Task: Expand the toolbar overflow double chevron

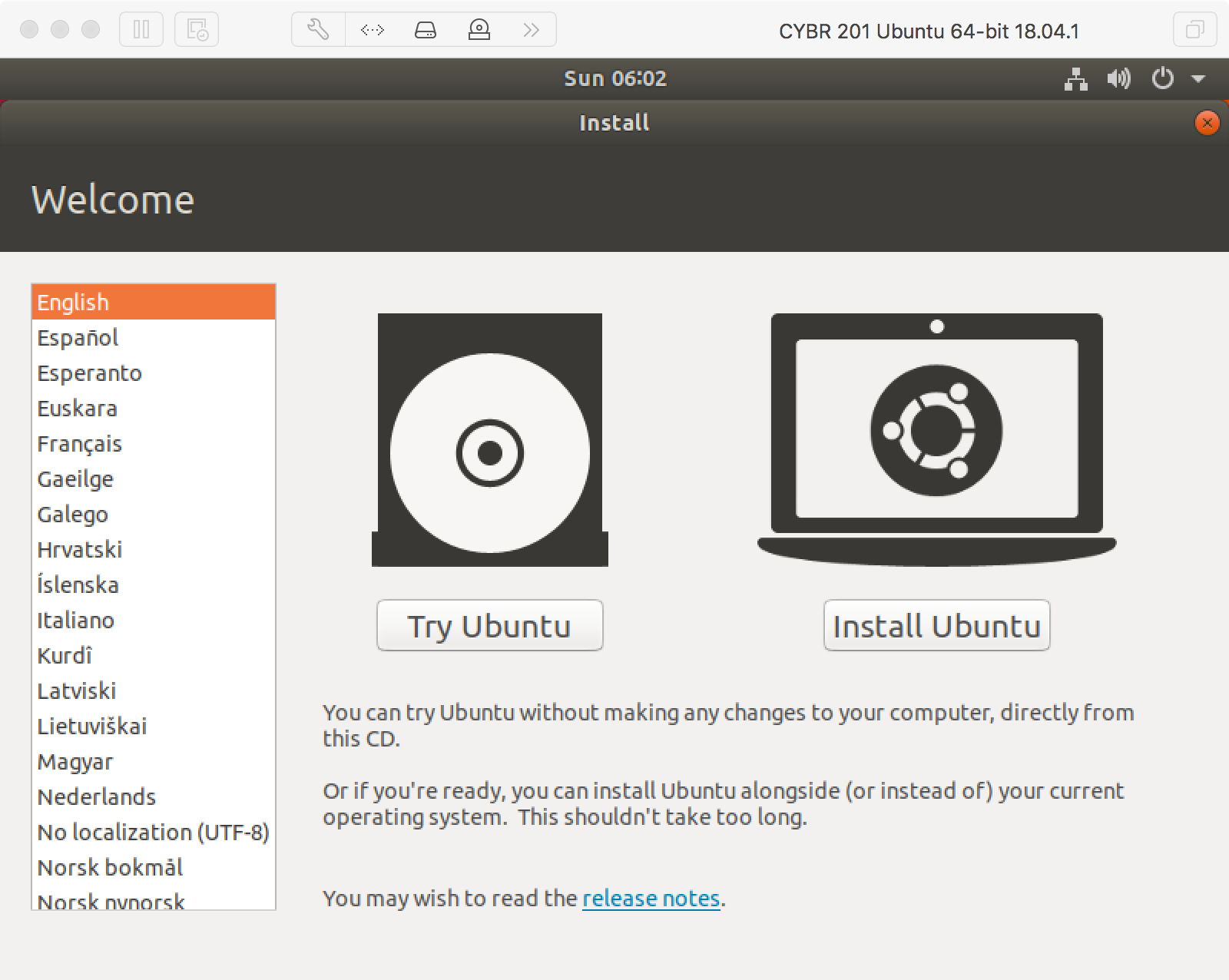Action: click(x=531, y=30)
